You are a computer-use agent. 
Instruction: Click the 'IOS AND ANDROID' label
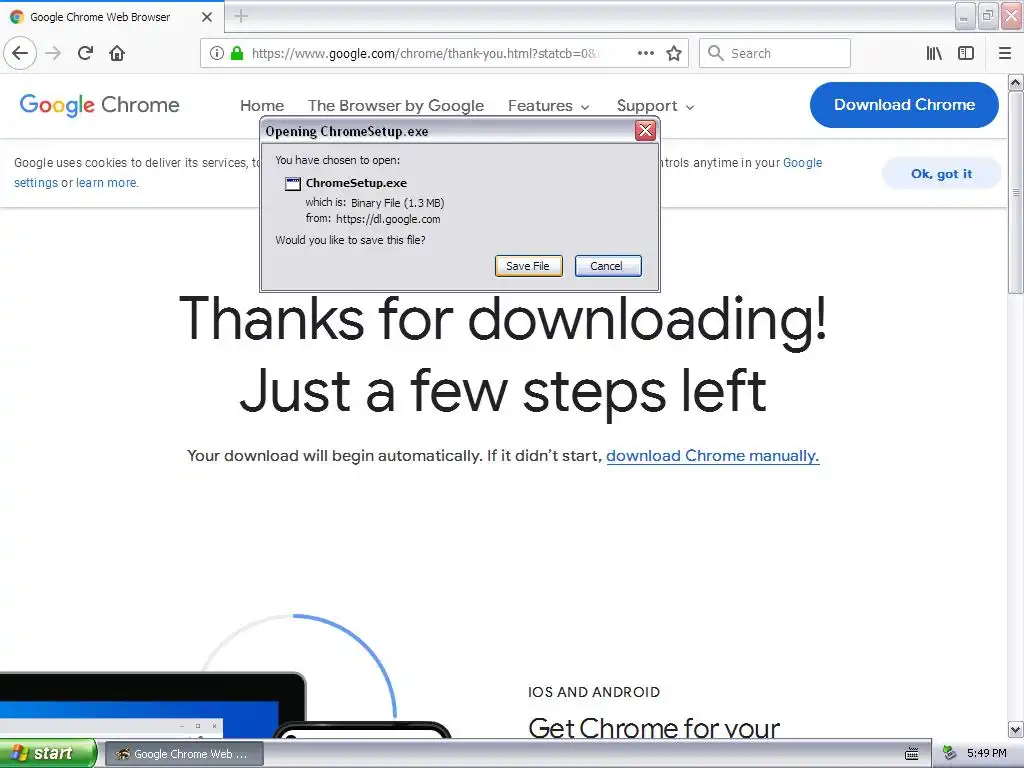pyautogui.click(x=594, y=692)
